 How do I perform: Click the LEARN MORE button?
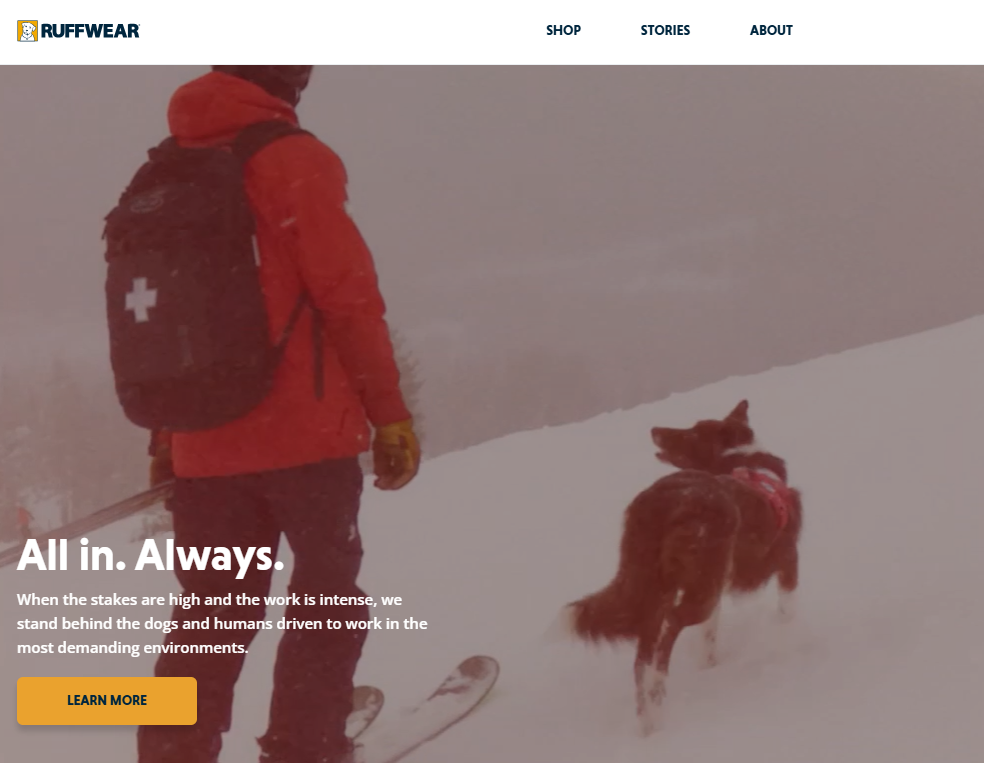click(x=107, y=700)
